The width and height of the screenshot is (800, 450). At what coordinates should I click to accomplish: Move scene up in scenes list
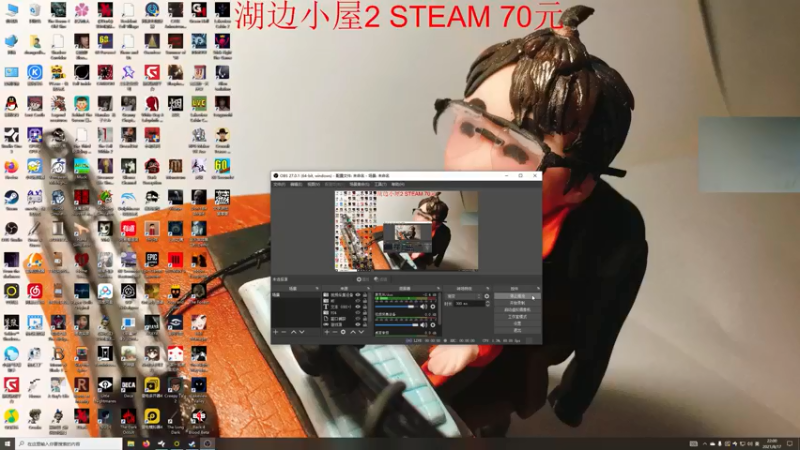[x=293, y=332]
